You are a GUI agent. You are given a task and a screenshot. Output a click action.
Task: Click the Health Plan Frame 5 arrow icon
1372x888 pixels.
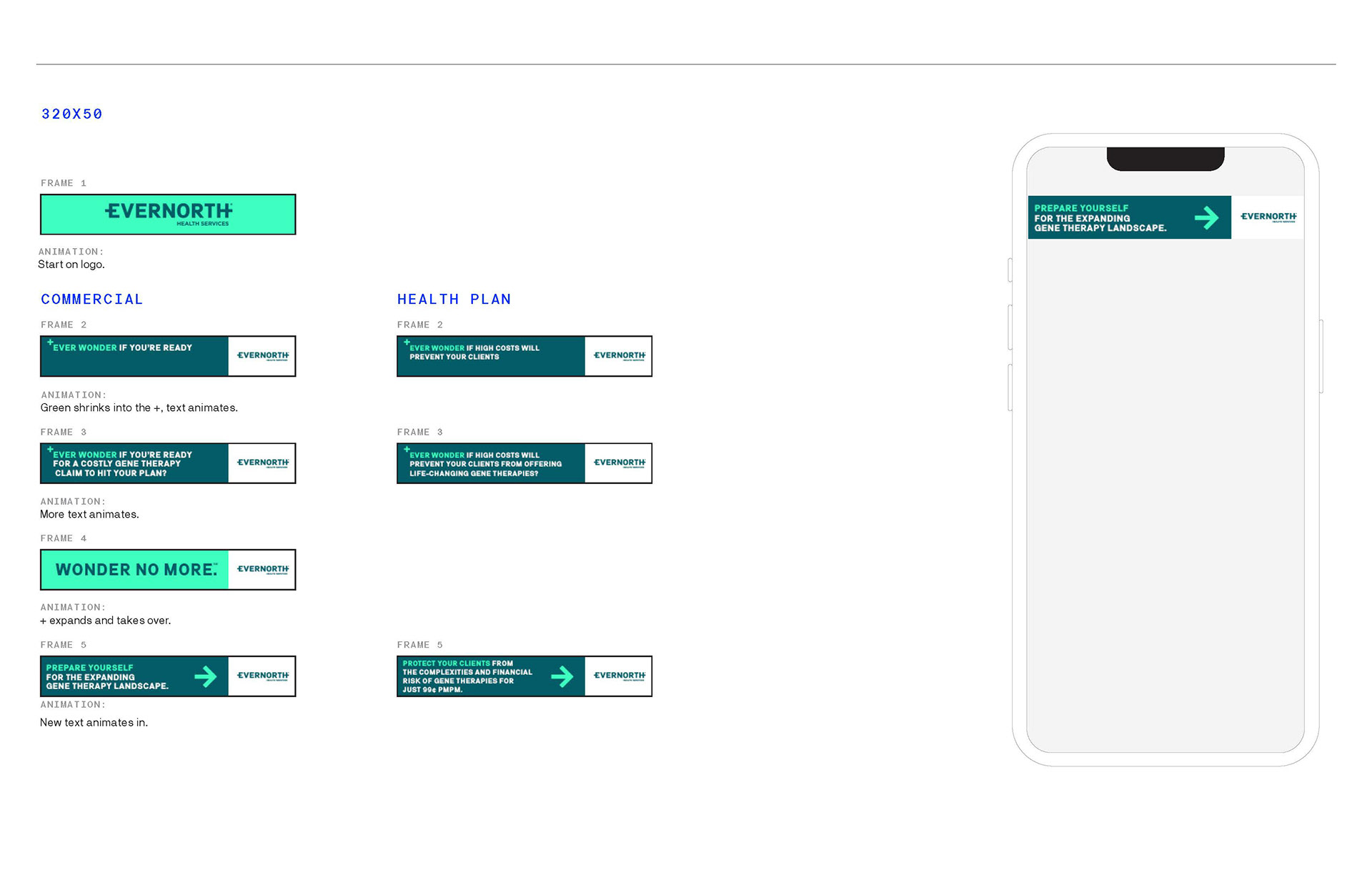[562, 676]
